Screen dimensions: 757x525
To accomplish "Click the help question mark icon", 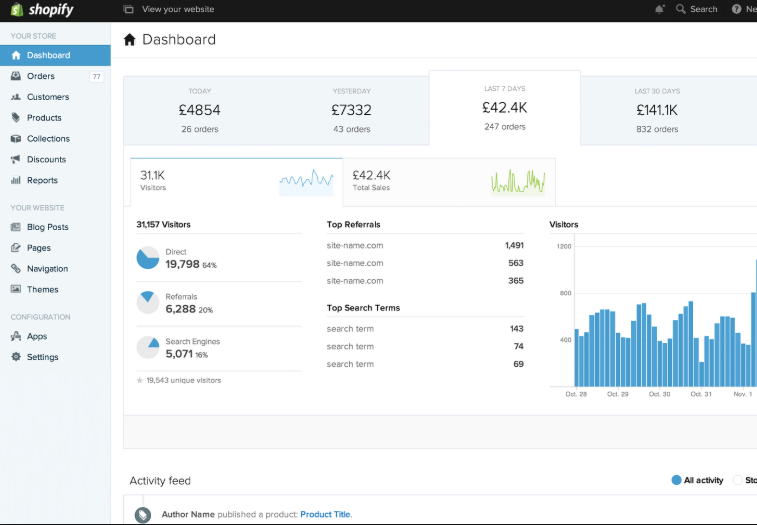I will tap(736, 9).
